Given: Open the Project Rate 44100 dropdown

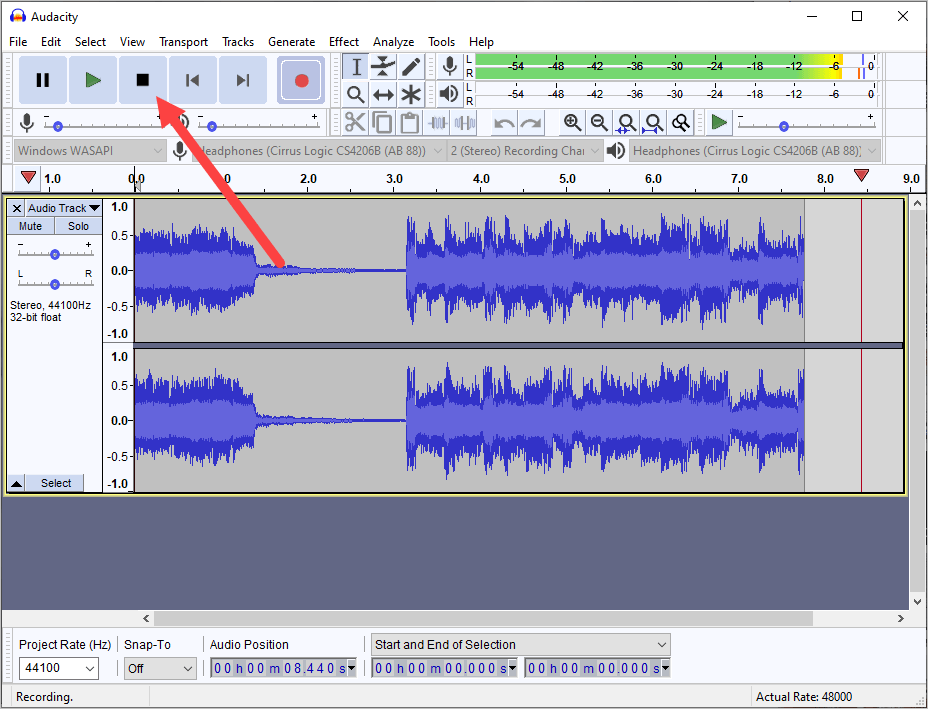Looking at the screenshot, I should click(x=59, y=668).
